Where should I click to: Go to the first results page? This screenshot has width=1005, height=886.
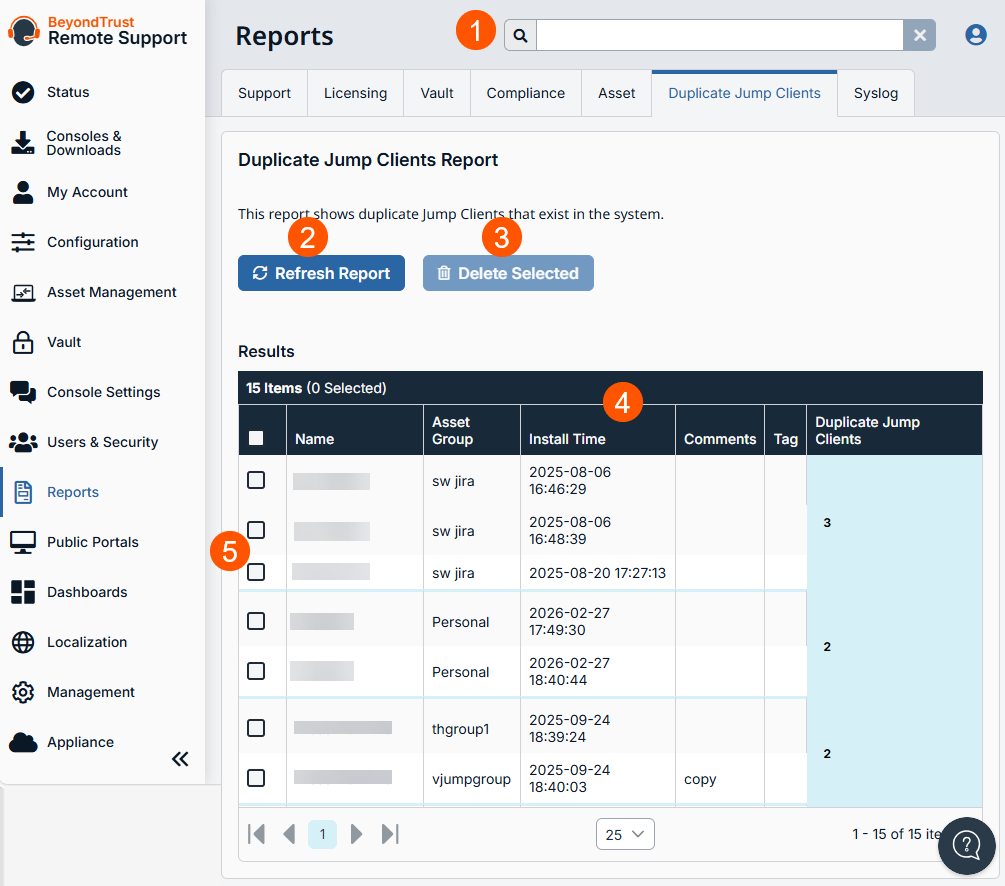(x=256, y=834)
